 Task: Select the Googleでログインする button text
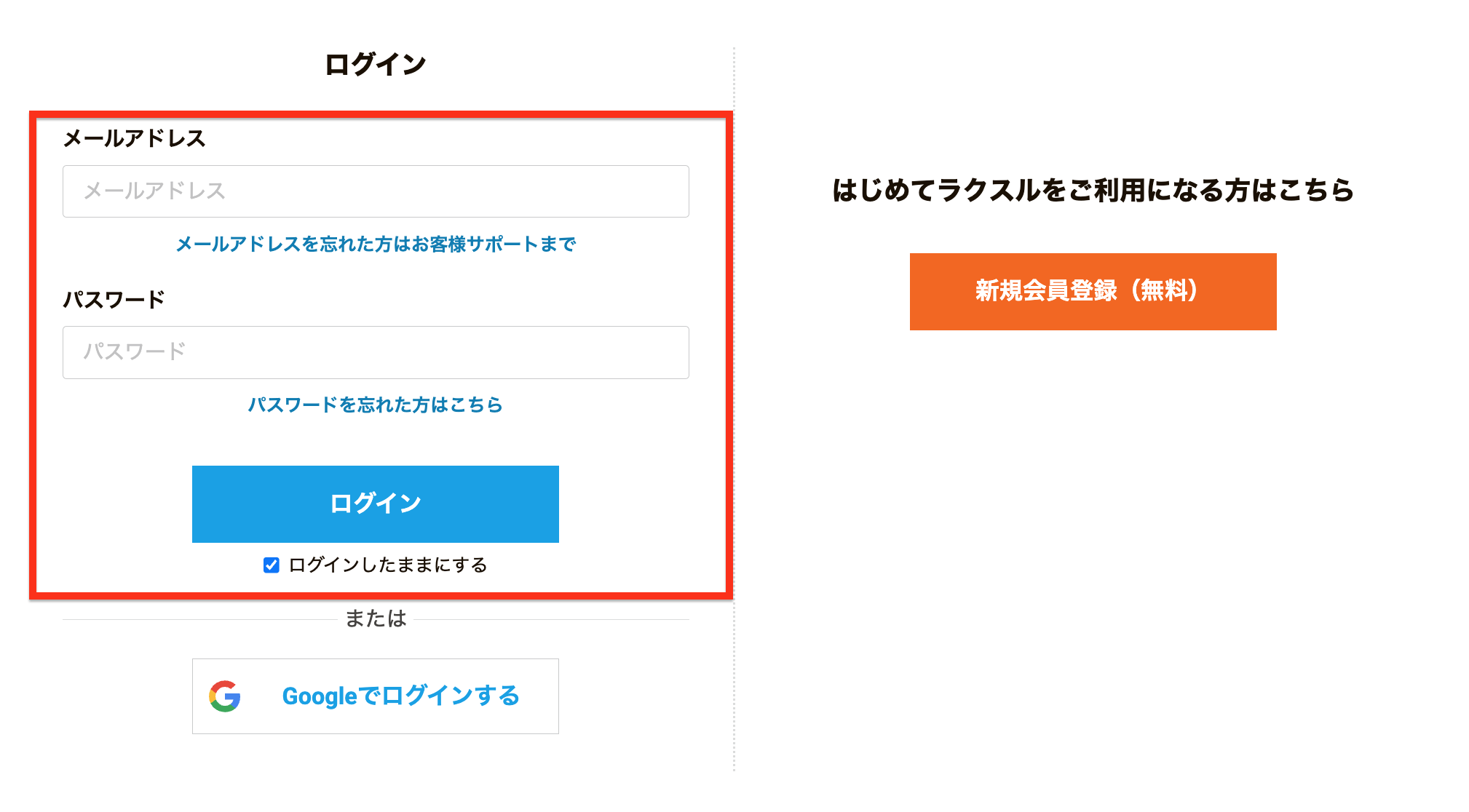tap(401, 696)
